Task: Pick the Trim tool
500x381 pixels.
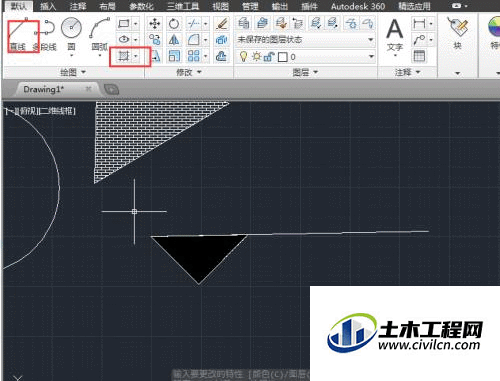Action: pos(194,24)
